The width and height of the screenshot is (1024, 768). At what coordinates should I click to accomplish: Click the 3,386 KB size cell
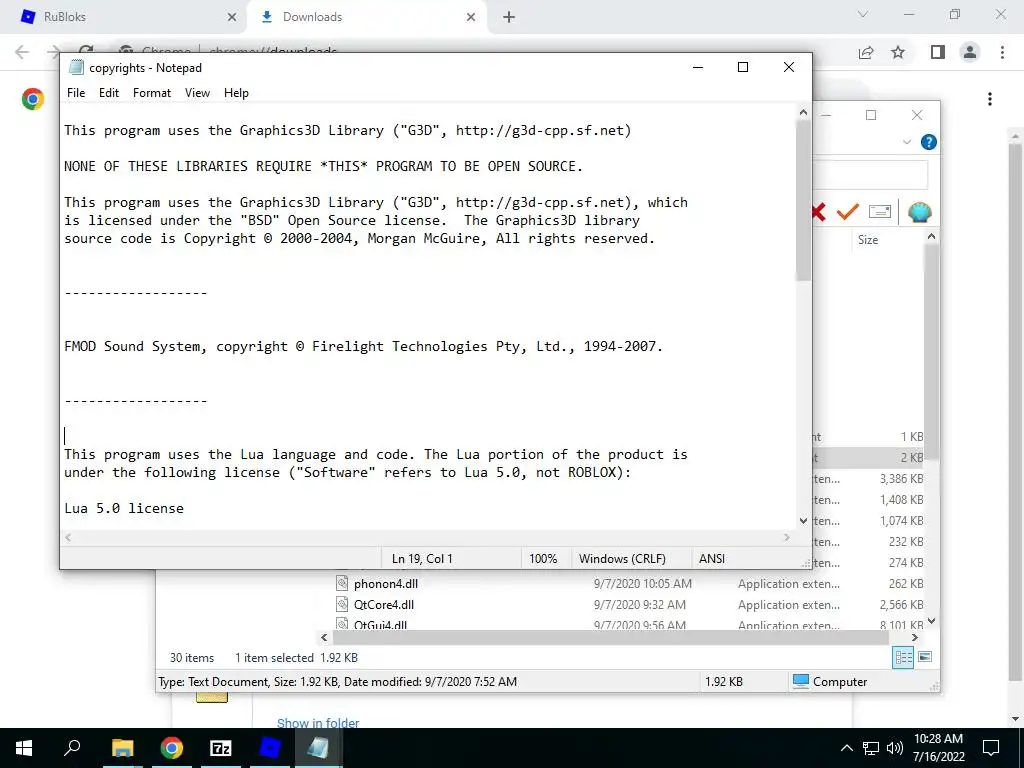point(901,479)
